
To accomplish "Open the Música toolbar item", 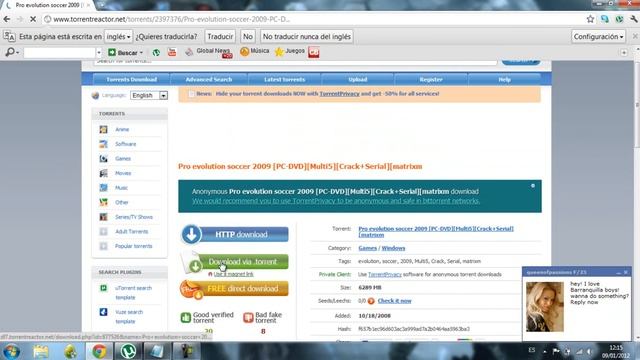I will coord(255,51).
